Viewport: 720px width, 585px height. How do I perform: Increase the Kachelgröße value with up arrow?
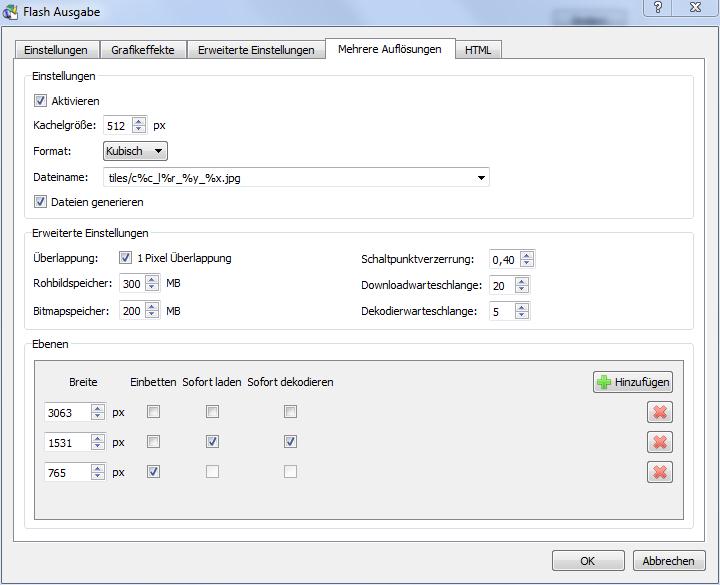139,121
